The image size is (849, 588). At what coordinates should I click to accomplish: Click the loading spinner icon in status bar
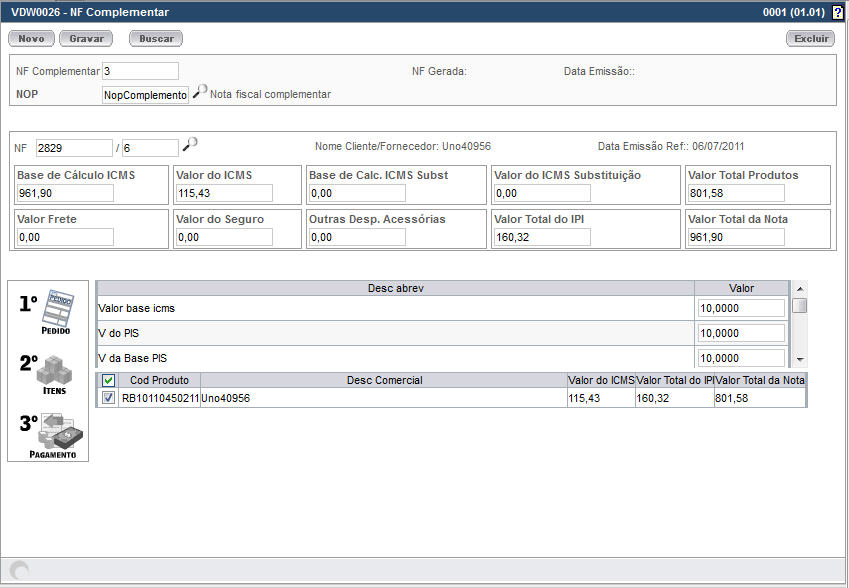(x=19, y=570)
